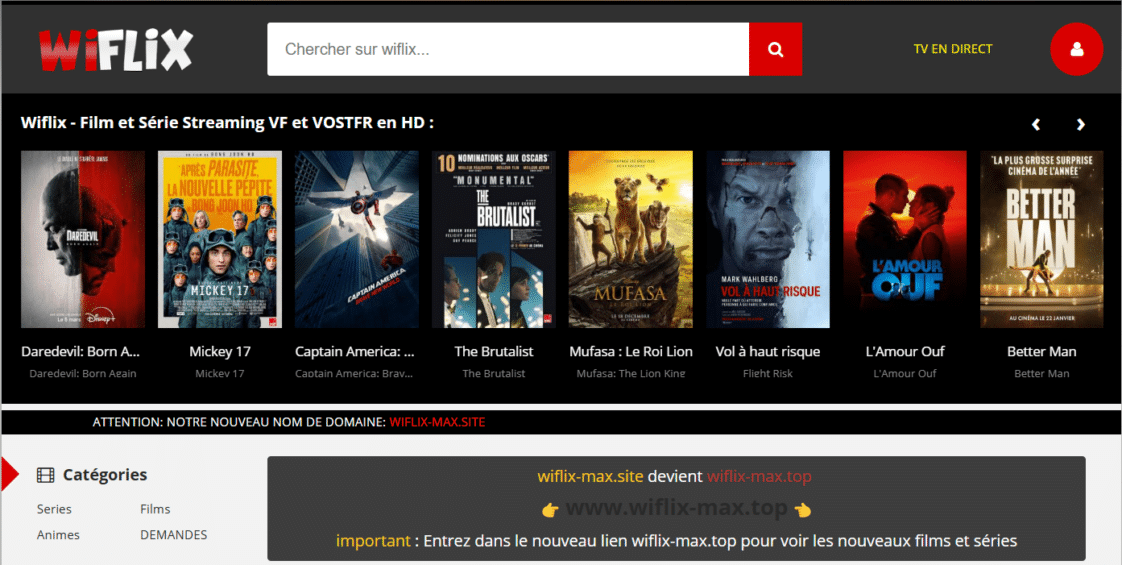Open the Mufasa : Le Roi Lion title
Screen dimensions: 1122x565
[630, 352]
